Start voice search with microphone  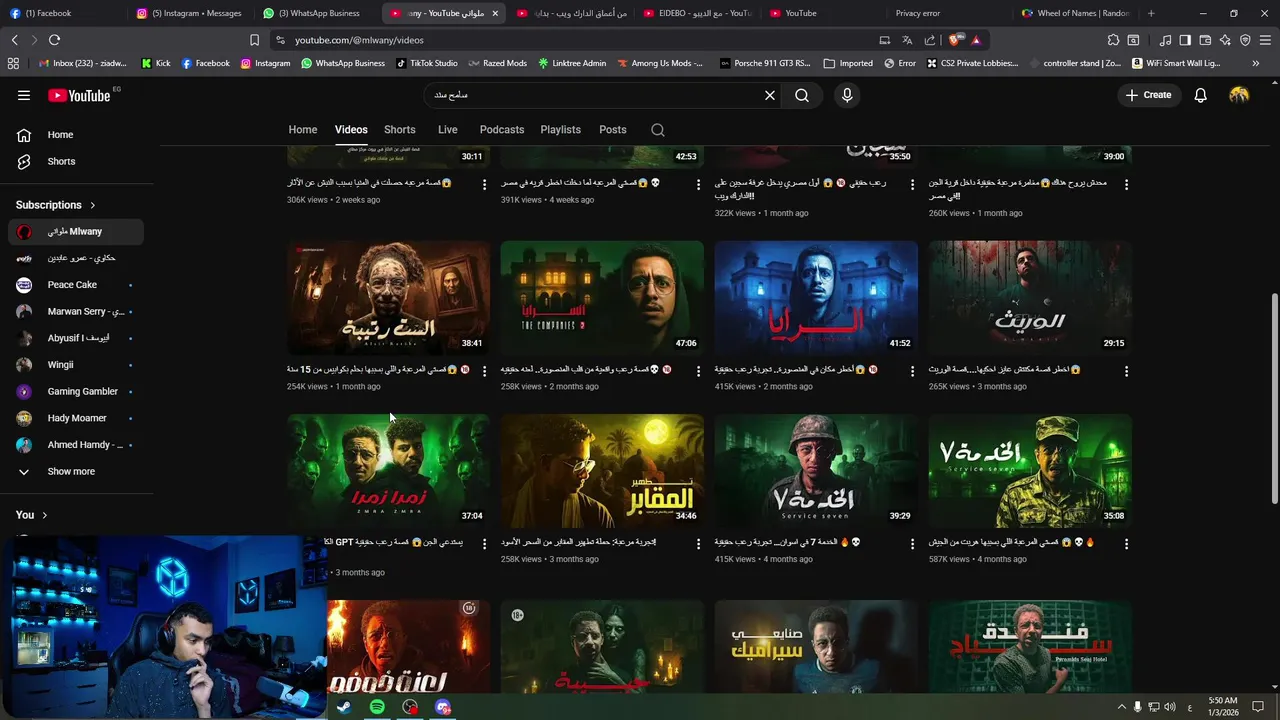847,95
